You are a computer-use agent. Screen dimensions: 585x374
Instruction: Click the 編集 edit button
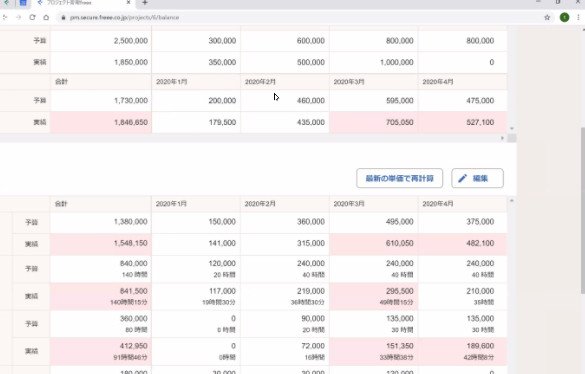(x=477, y=178)
